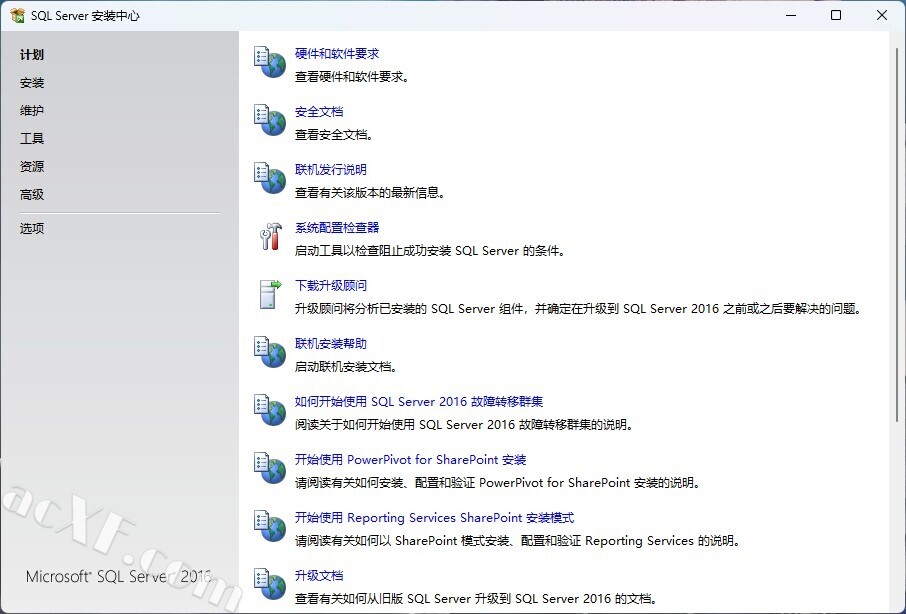Viewport: 906px width, 614px height.
Task: Open the 联机安装帮助 link
Action: (331, 344)
